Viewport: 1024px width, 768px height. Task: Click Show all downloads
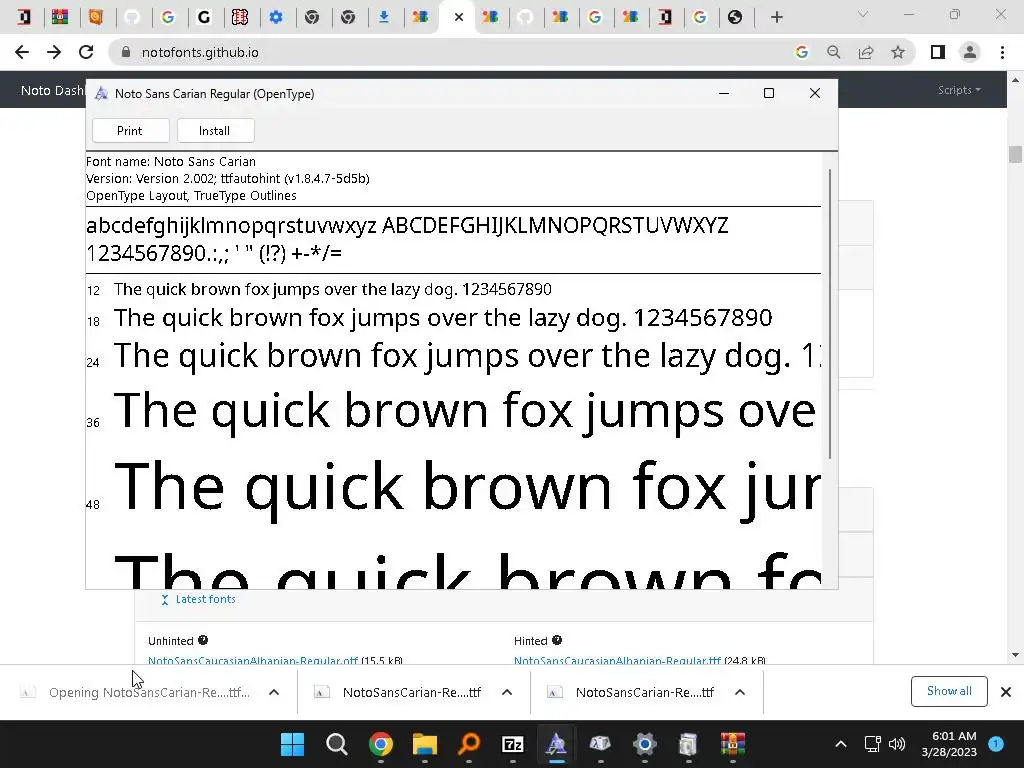949,691
